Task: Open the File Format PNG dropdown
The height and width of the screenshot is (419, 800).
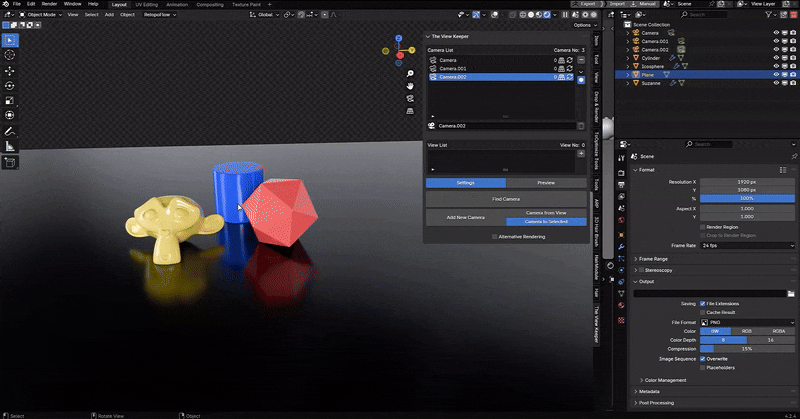Action: click(x=747, y=323)
